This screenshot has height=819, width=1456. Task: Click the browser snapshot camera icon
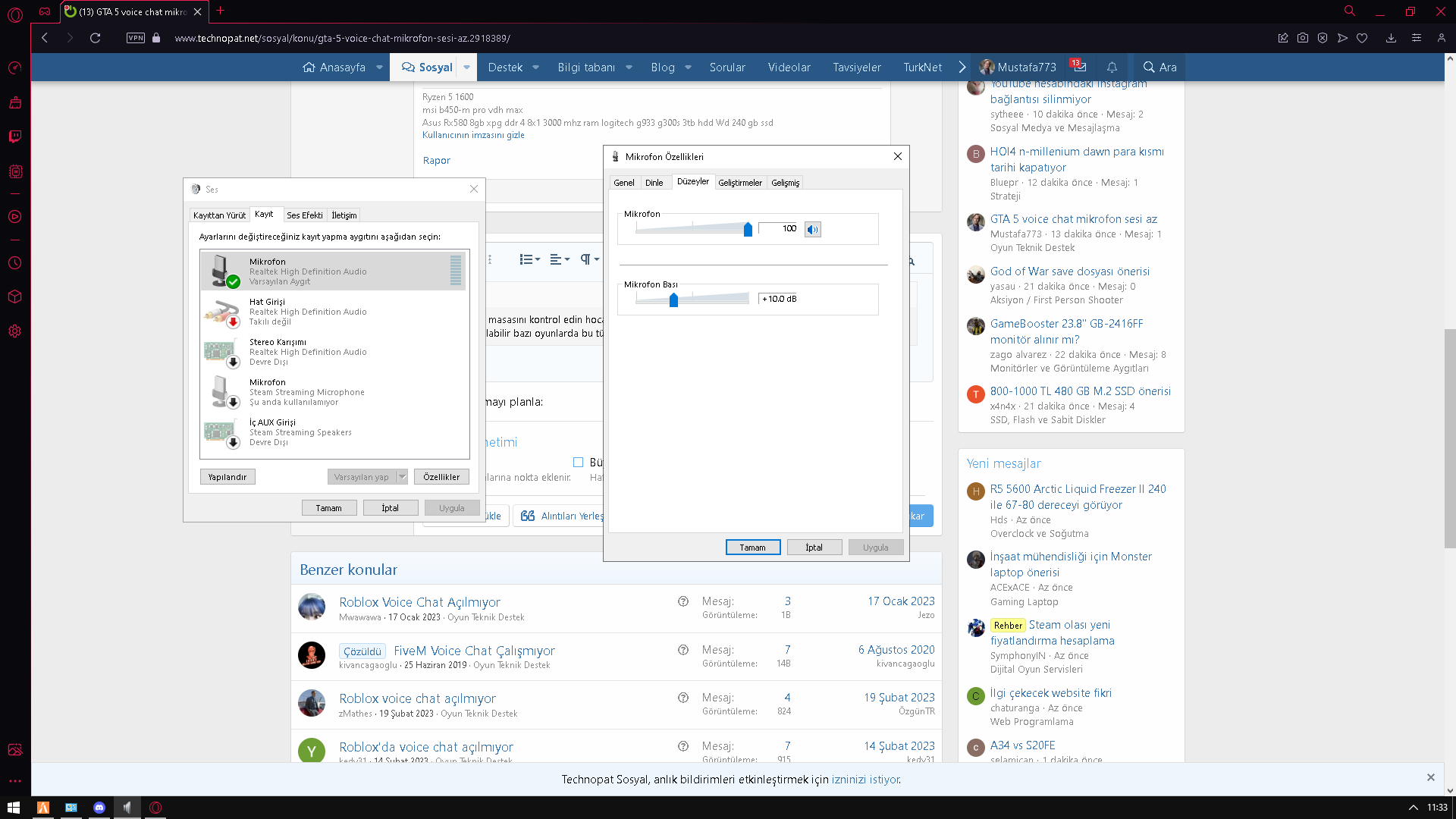(x=1303, y=38)
